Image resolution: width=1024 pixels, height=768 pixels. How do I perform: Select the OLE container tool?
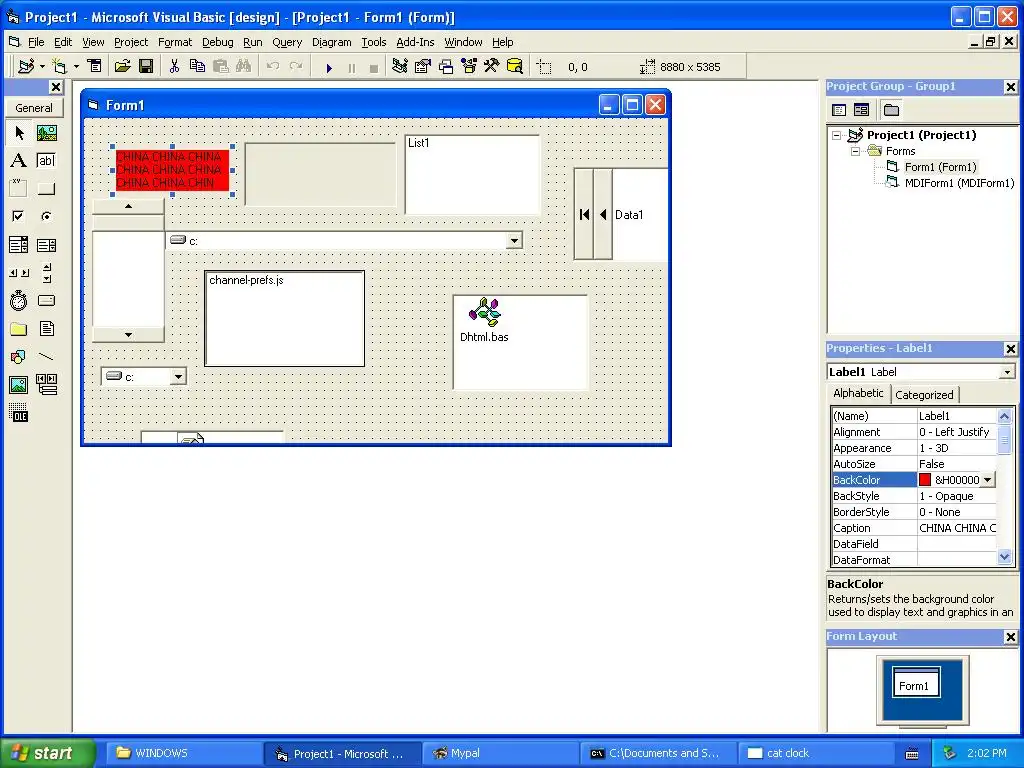click(19, 413)
